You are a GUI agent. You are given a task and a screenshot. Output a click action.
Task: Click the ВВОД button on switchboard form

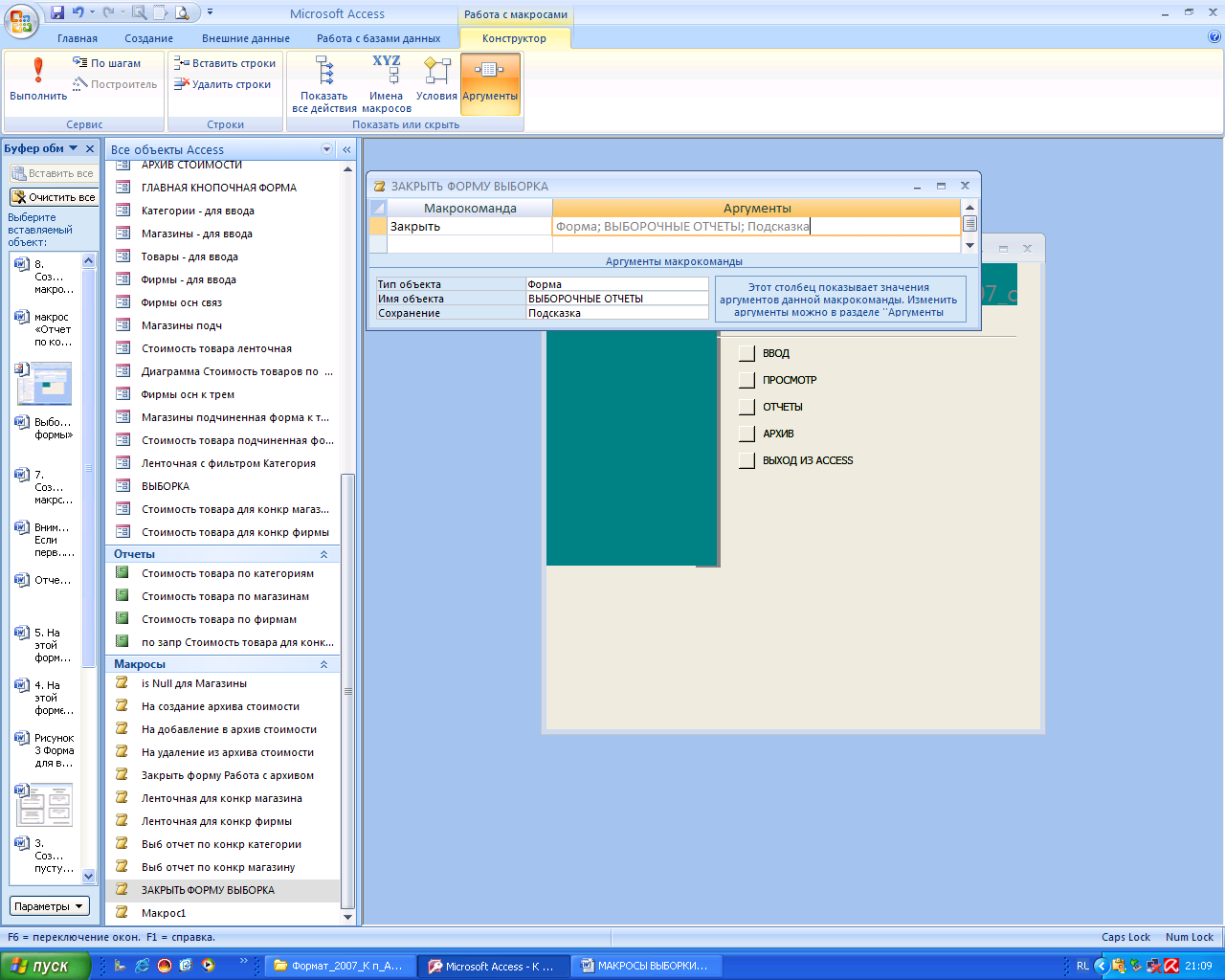[x=746, y=353]
